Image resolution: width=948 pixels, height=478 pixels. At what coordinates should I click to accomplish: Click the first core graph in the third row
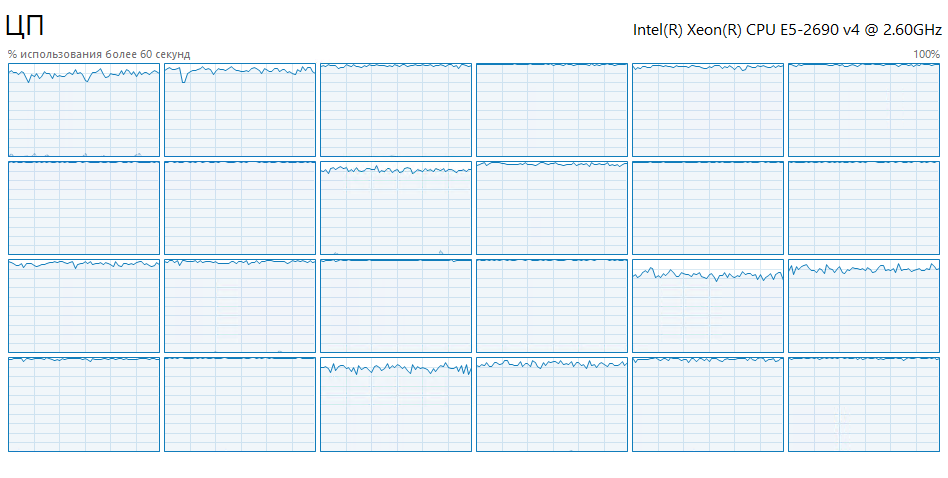[x=84, y=306]
